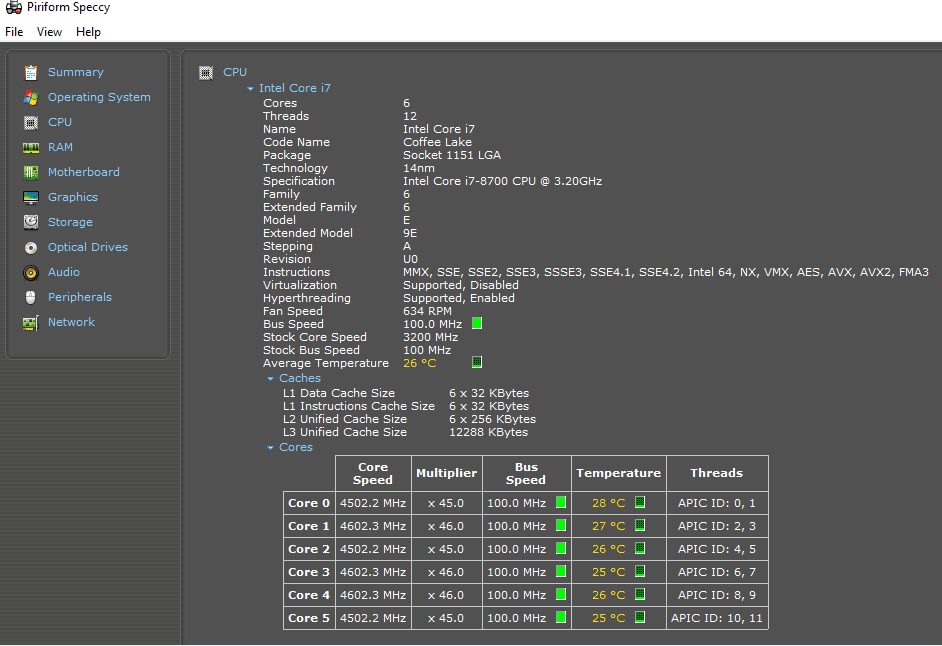Open the File menu

(x=14, y=32)
